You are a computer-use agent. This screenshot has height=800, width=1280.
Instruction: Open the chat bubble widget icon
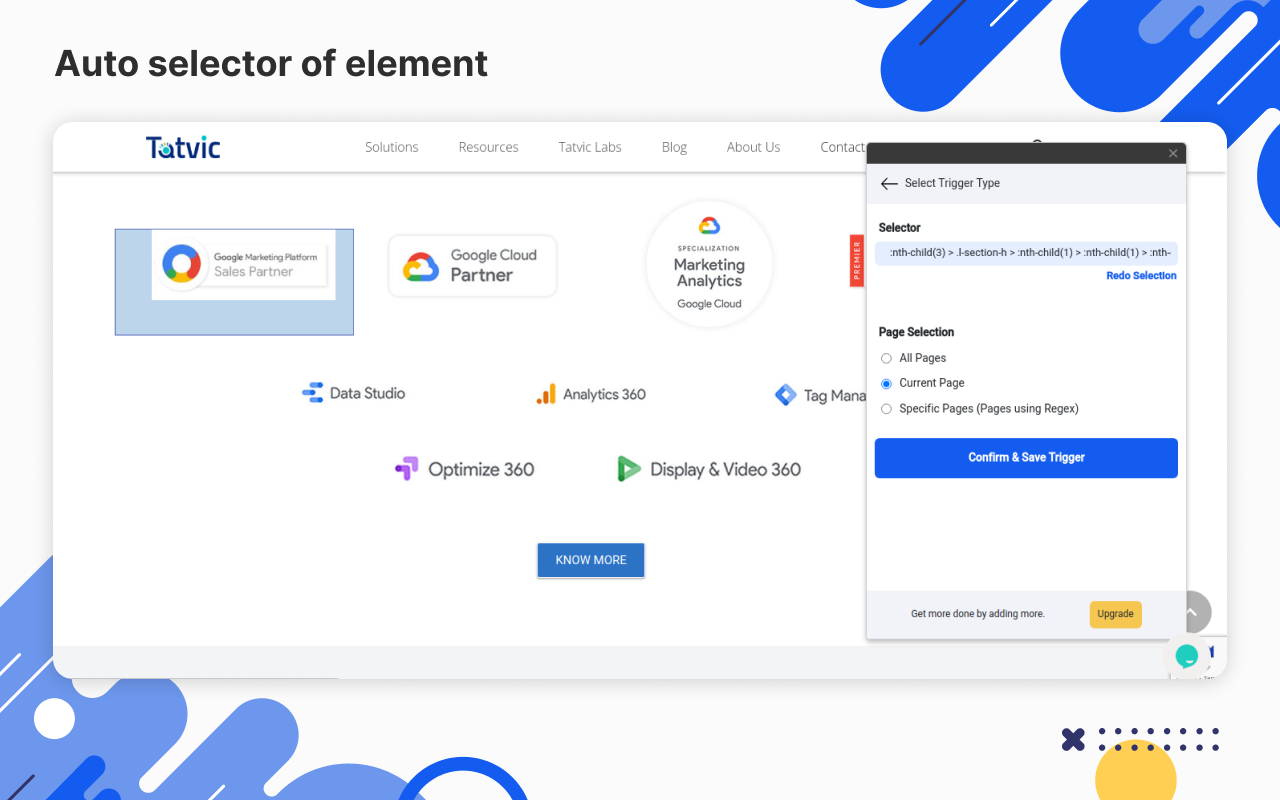1187,656
